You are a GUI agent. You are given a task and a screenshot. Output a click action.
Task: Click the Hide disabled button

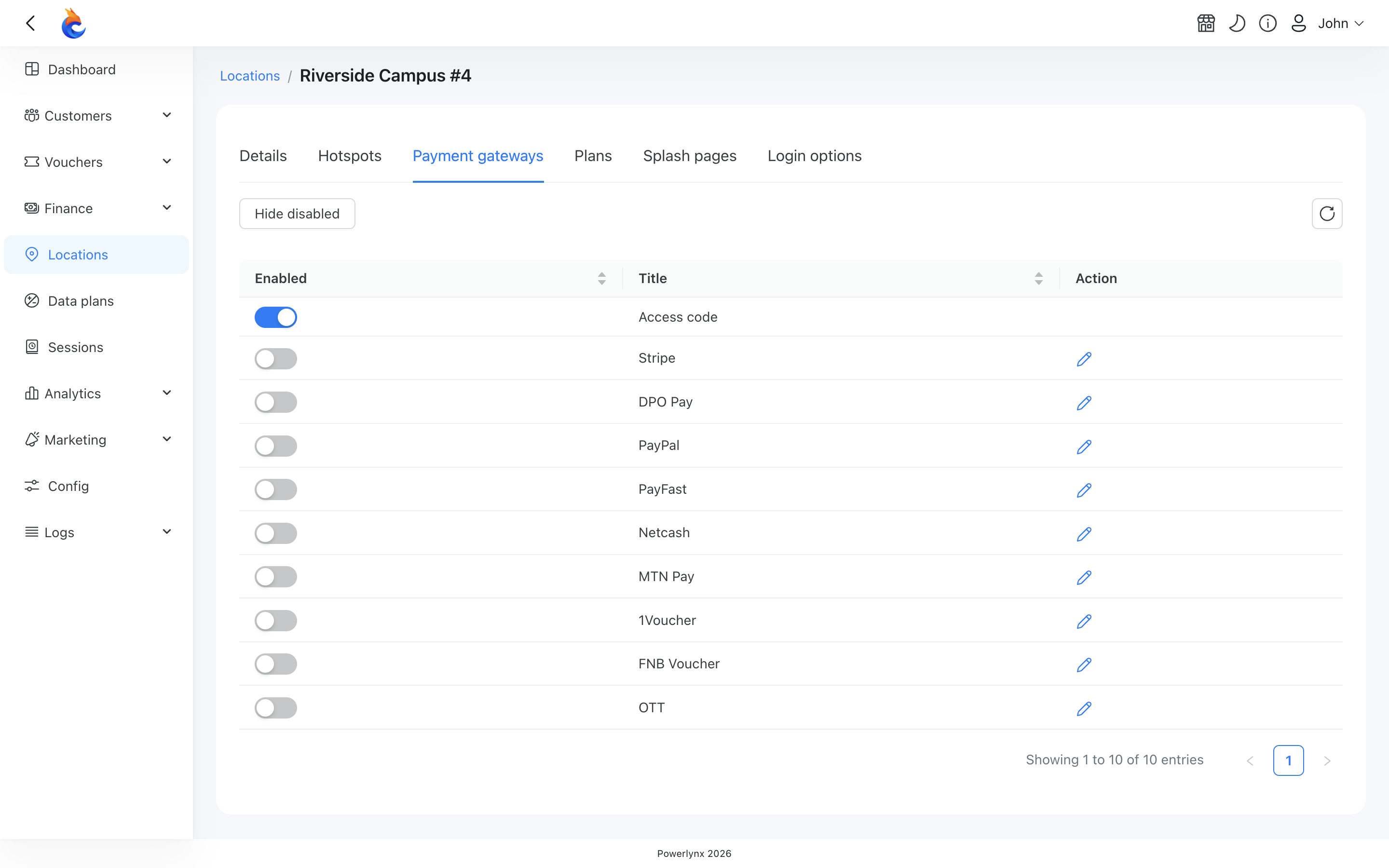297,214
